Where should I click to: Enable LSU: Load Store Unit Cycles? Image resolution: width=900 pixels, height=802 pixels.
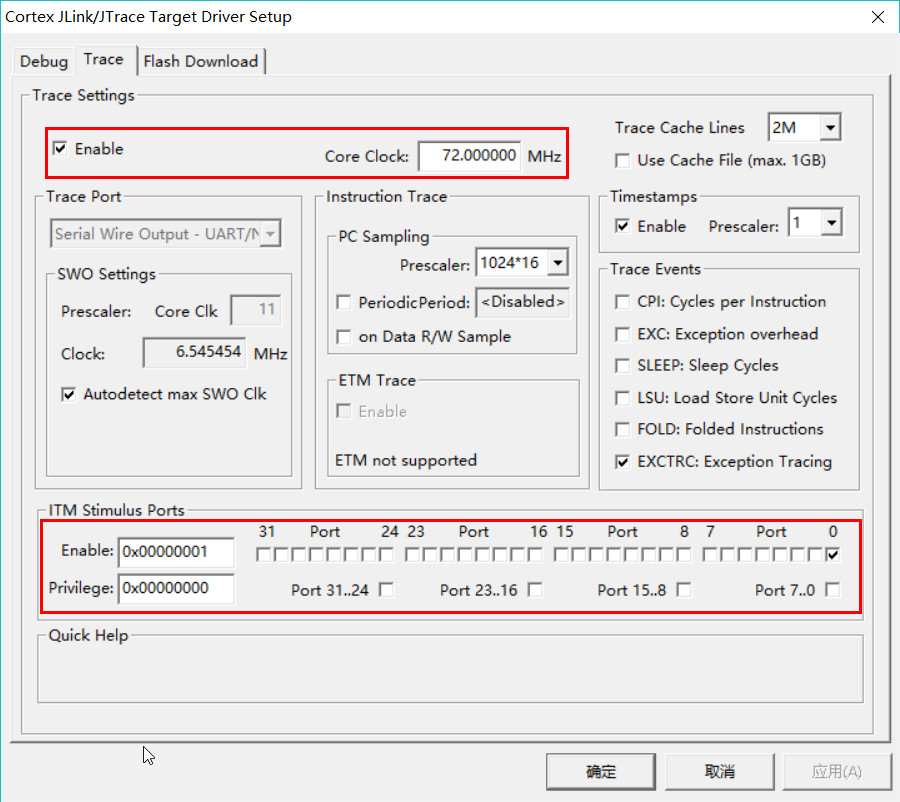pos(622,398)
